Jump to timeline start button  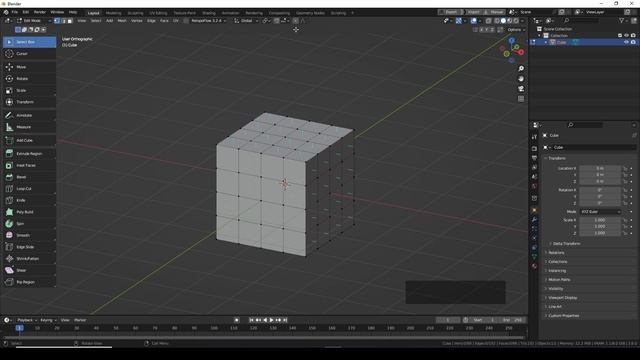pos(251,320)
